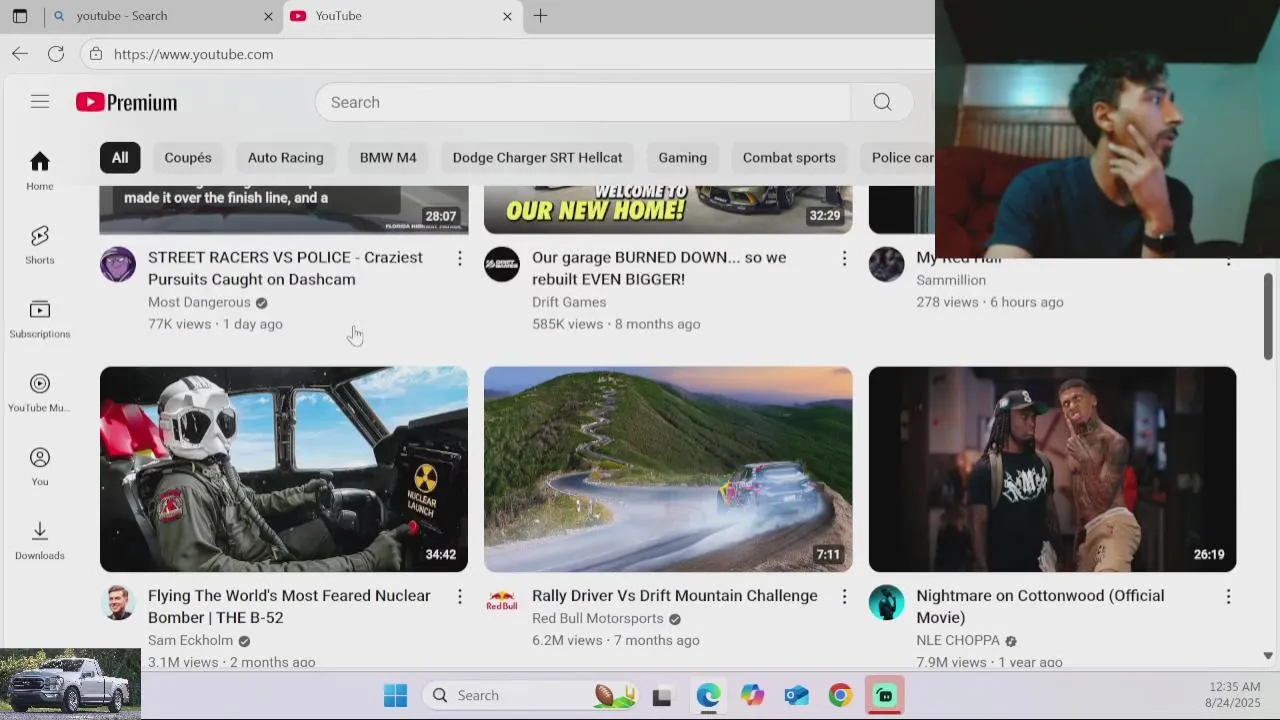Click the scrollbar down arrow

tap(1268, 656)
